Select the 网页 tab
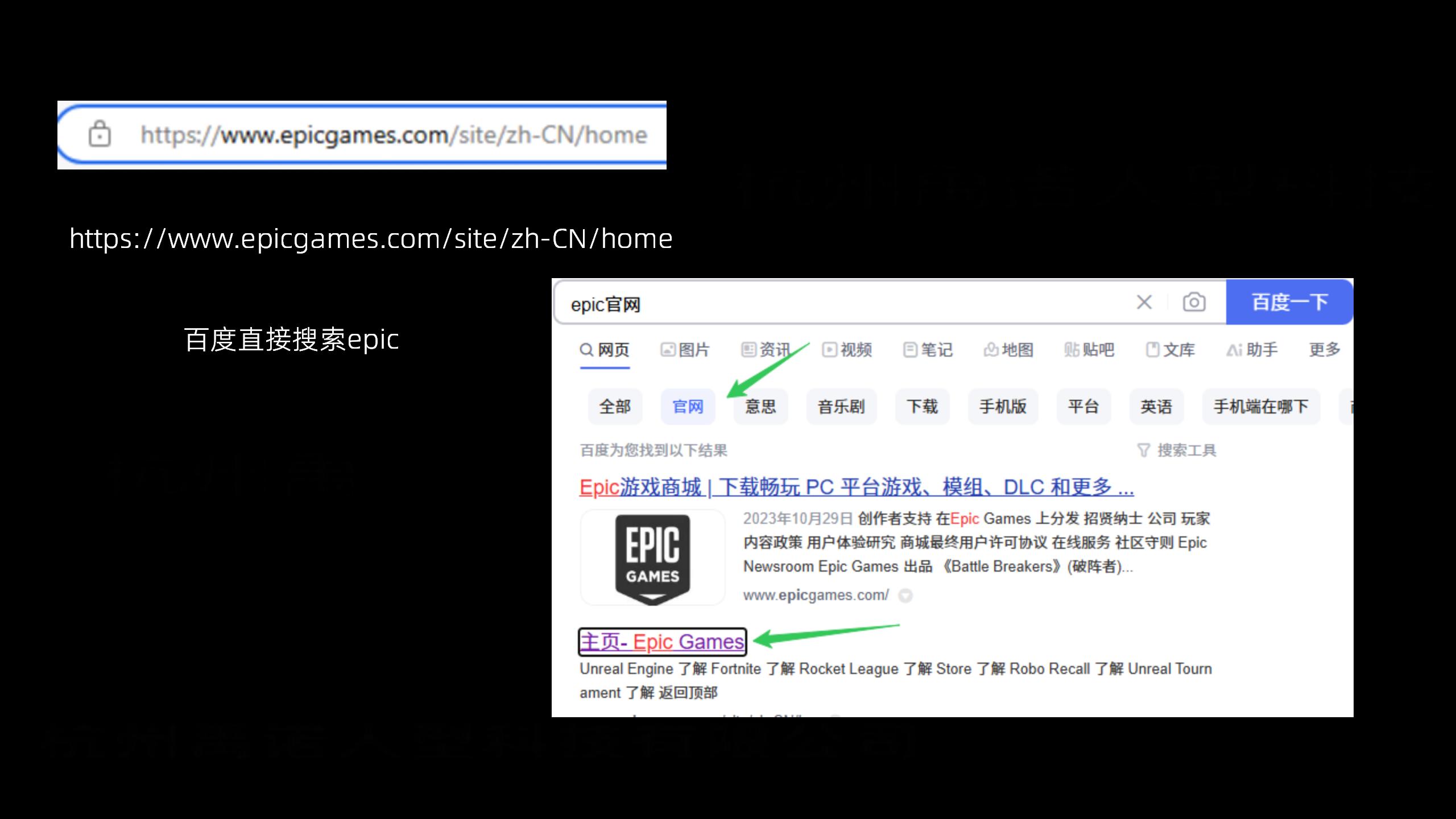 [605, 350]
